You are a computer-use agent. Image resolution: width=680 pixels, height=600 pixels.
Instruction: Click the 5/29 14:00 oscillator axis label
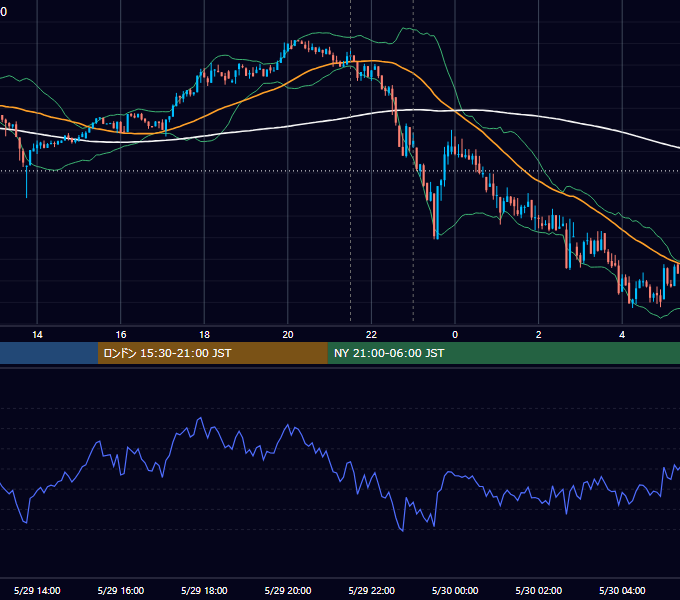point(37,590)
